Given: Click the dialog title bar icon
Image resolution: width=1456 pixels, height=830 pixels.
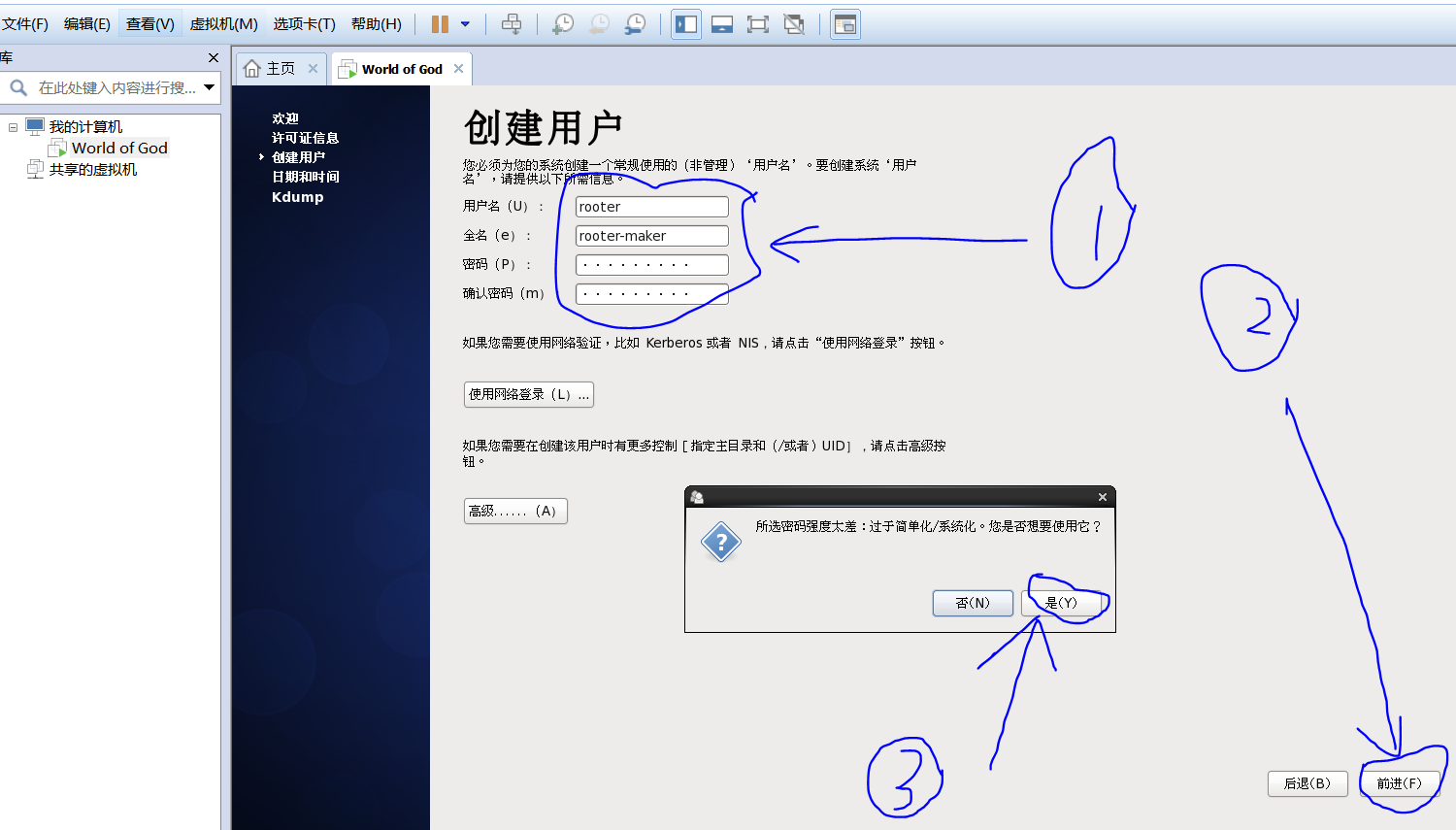Looking at the screenshot, I should [697, 497].
